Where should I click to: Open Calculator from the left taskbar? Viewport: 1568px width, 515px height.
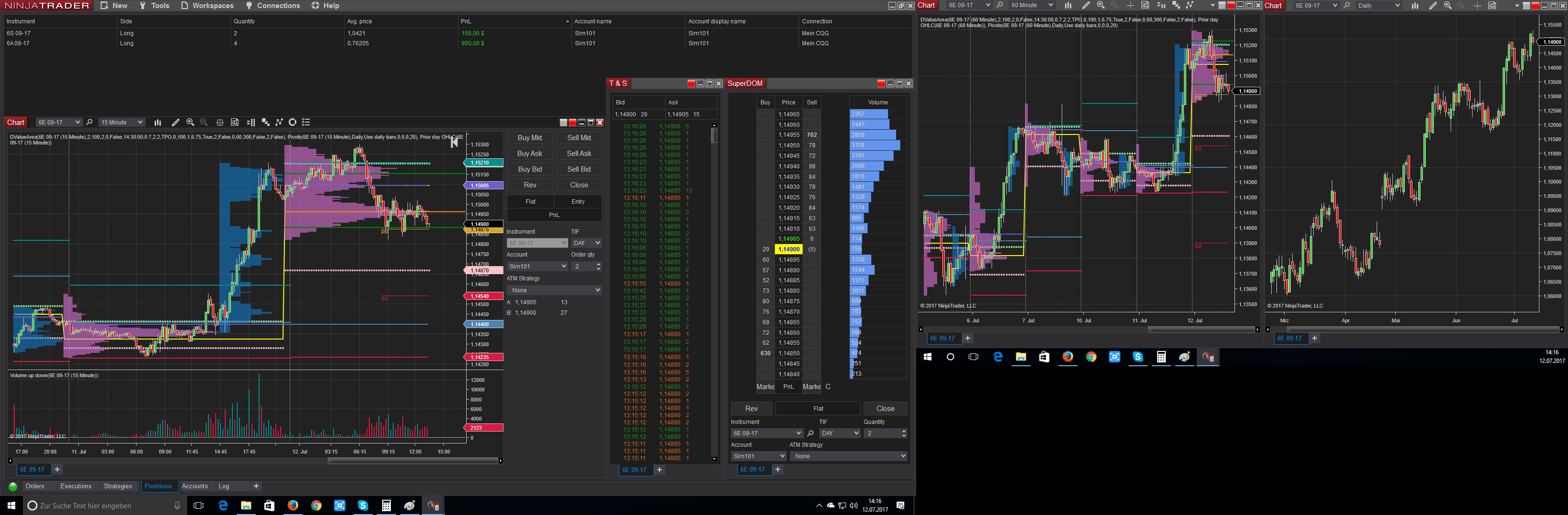click(386, 505)
